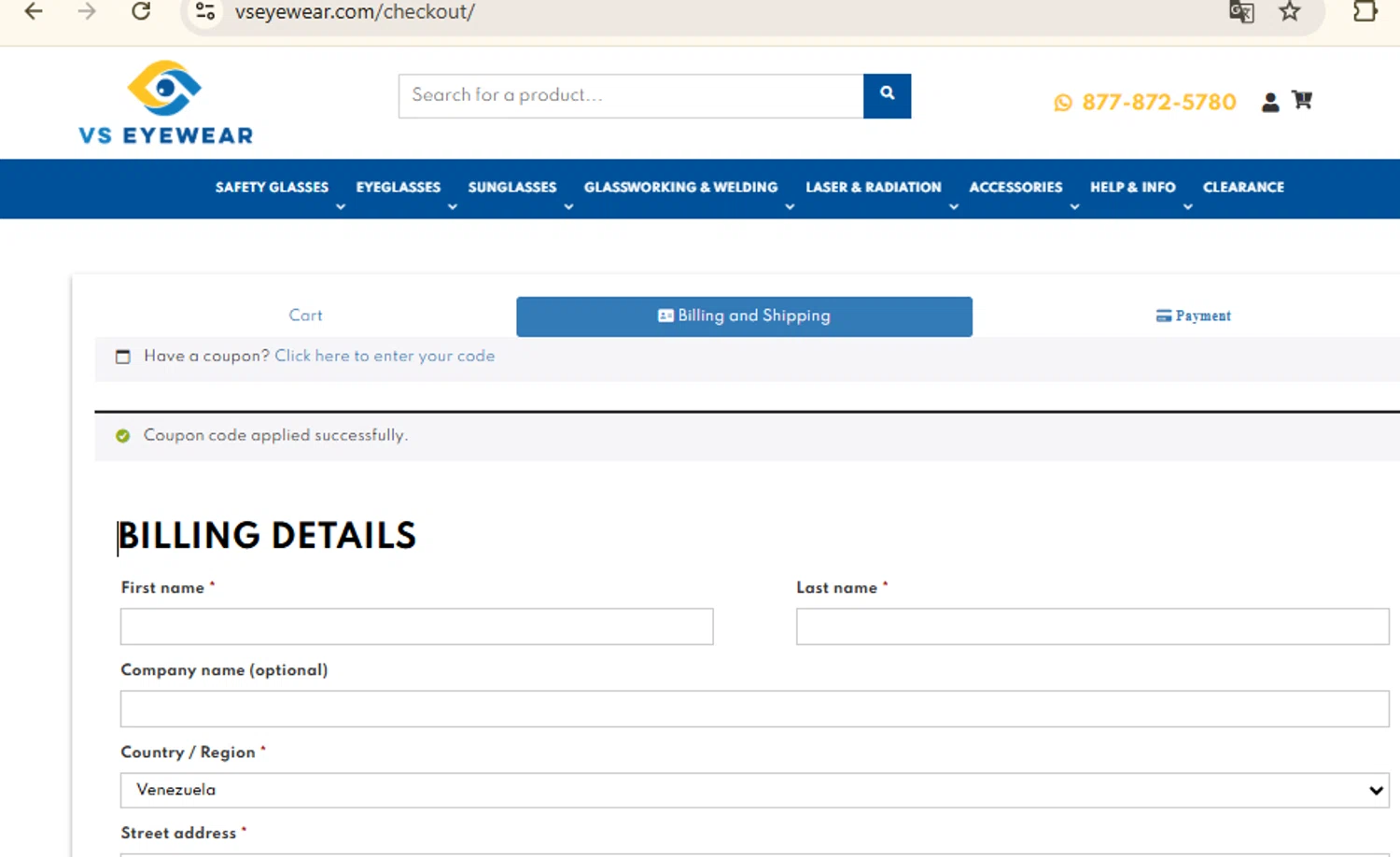Click the browser forward arrow

(87, 11)
